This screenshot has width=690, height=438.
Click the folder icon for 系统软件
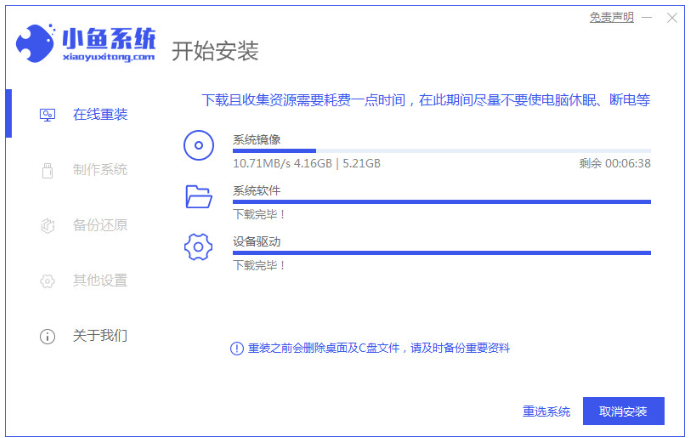199,196
